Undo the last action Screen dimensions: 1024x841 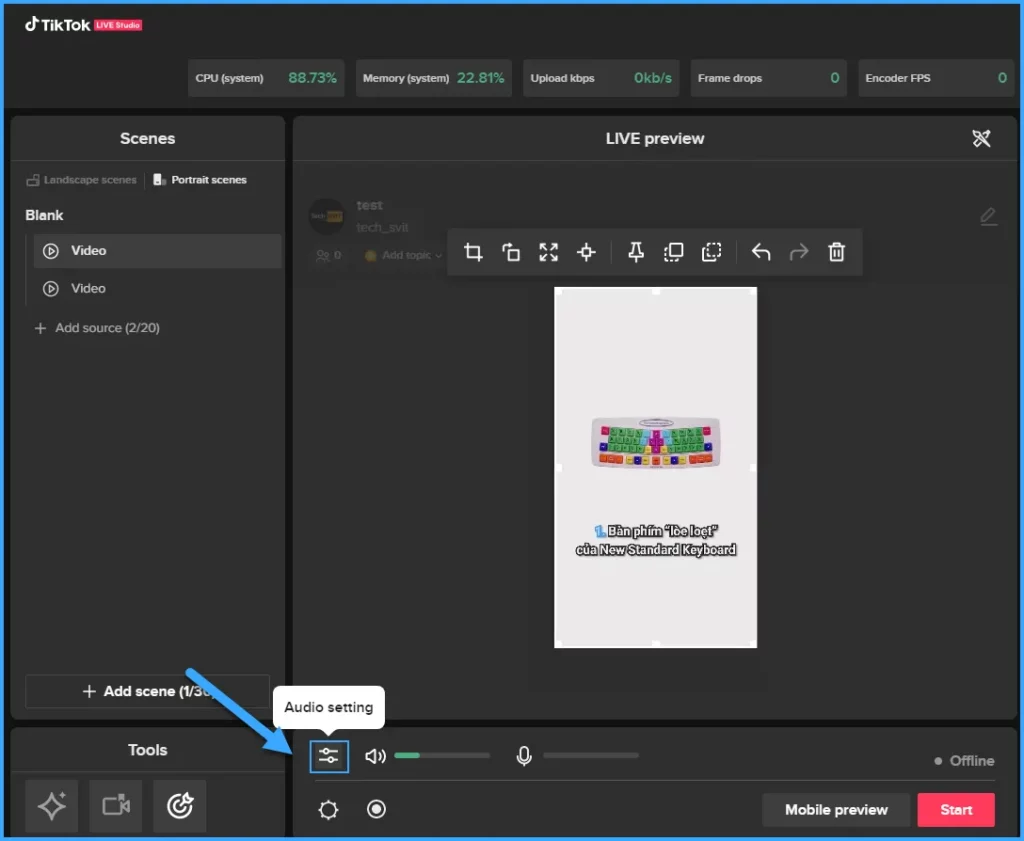(x=761, y=253)
